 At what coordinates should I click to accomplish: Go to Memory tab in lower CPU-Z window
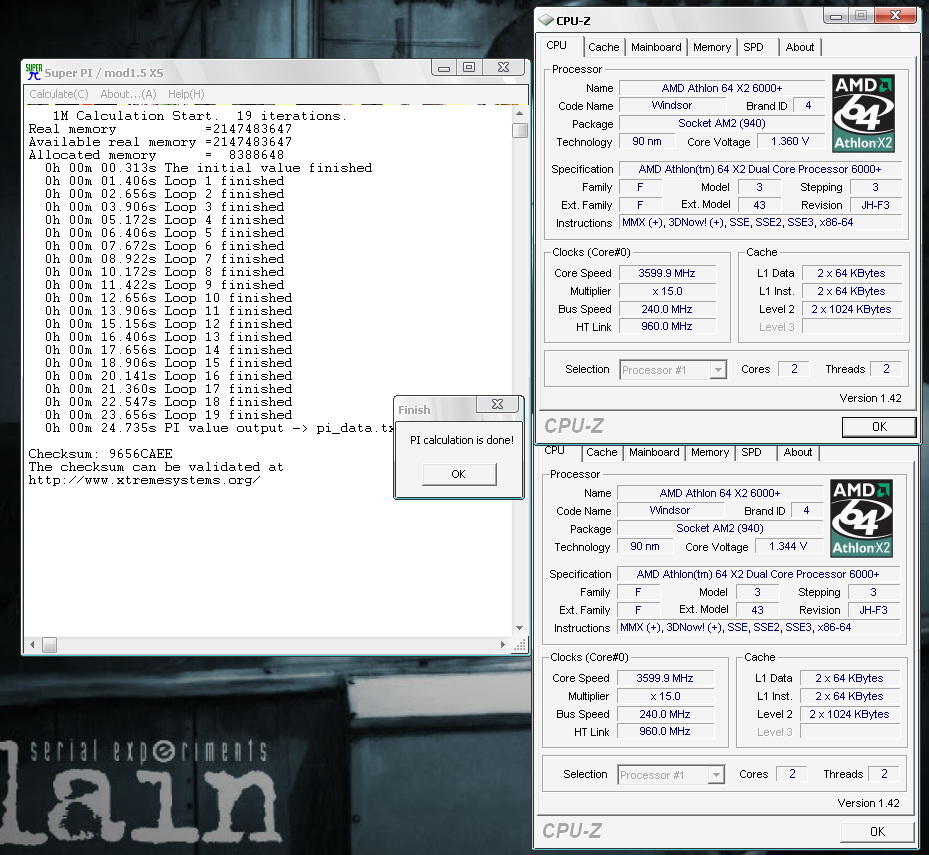[x=710, y=453]
